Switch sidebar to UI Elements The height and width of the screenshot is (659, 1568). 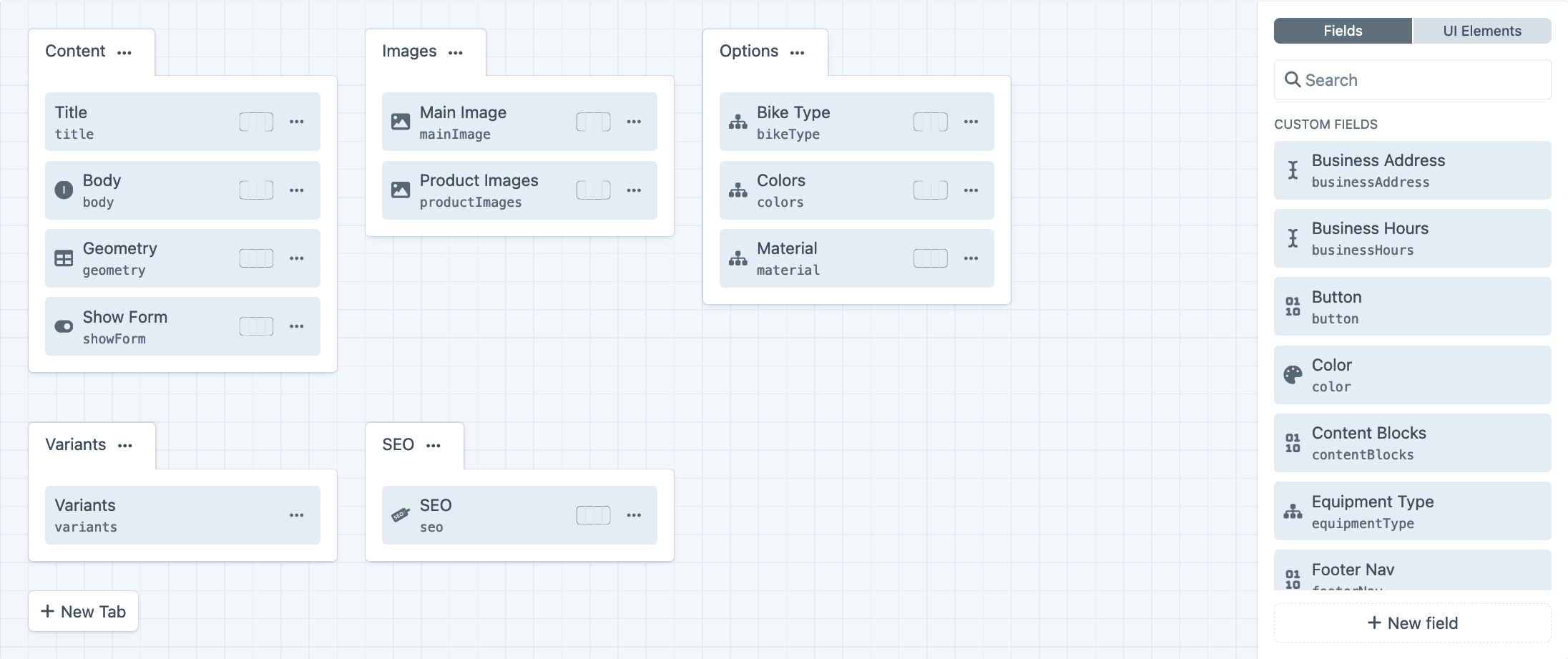(x=1481, y=31)
